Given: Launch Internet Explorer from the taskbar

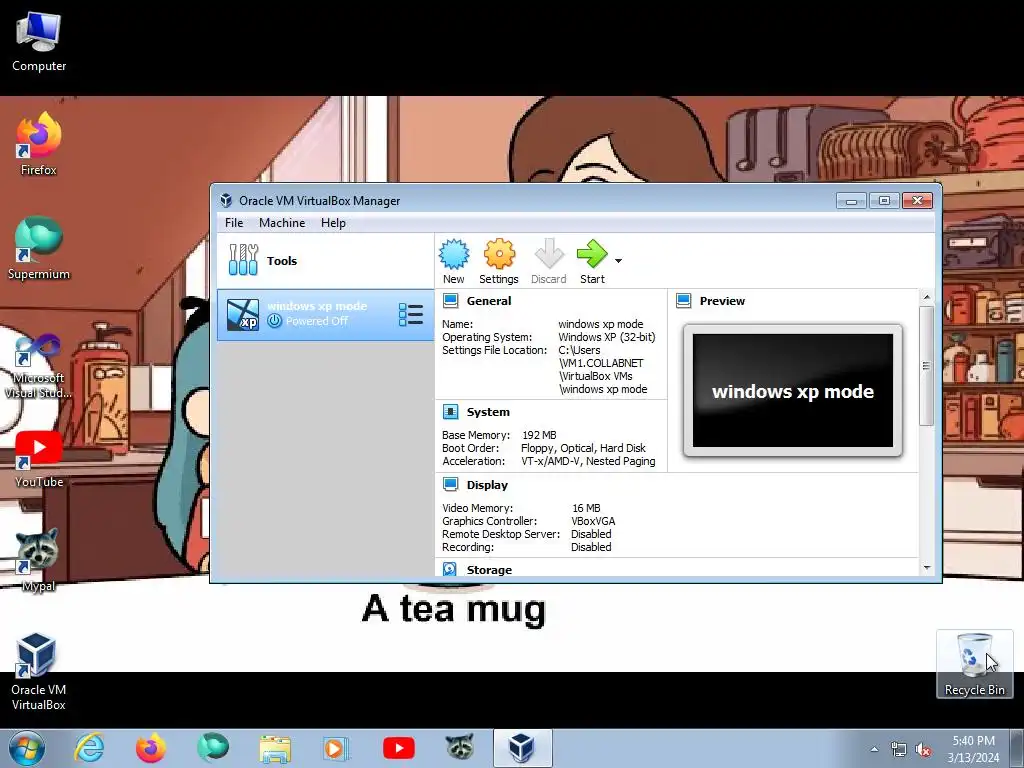Looking at the screenshot, I should click(x=89, y=748).
